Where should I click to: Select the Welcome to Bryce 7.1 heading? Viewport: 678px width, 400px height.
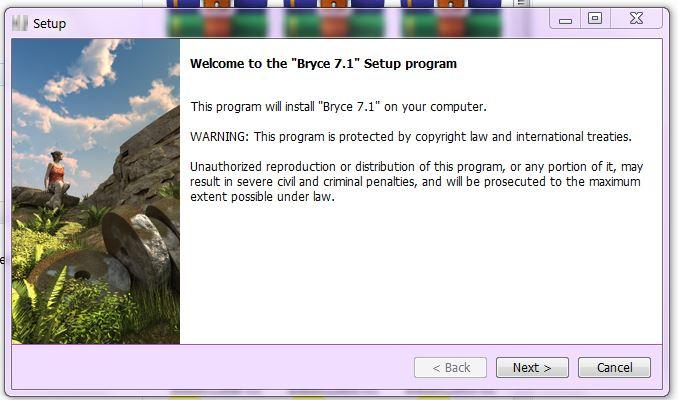click(323, 64)
